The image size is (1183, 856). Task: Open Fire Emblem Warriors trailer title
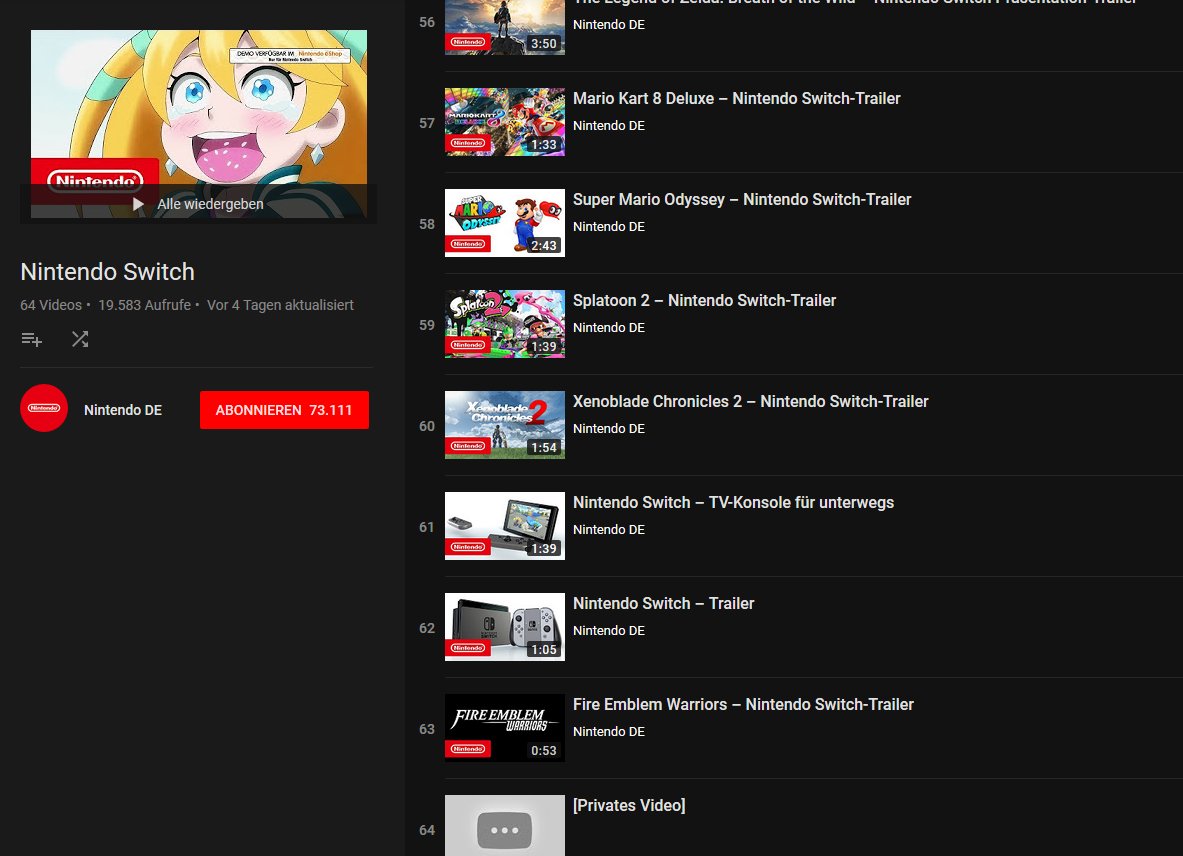click(x=743, y=704)
